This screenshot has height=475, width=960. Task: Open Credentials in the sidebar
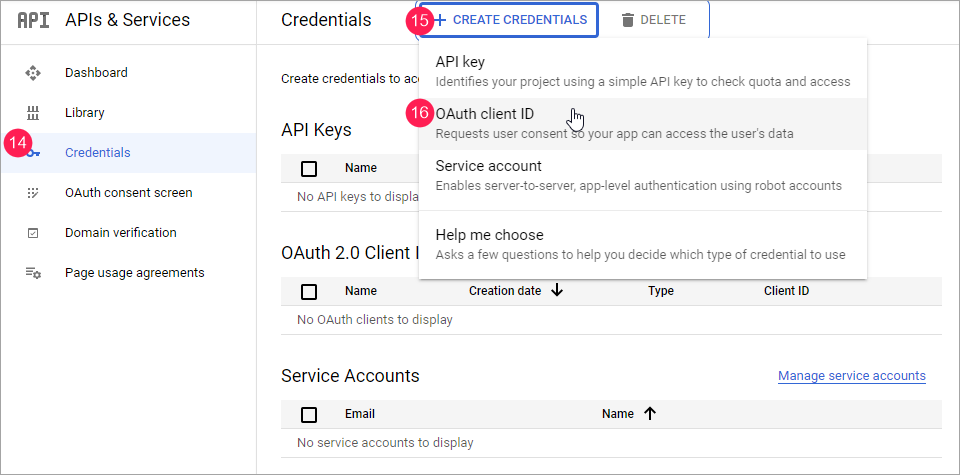click(97, 153)
